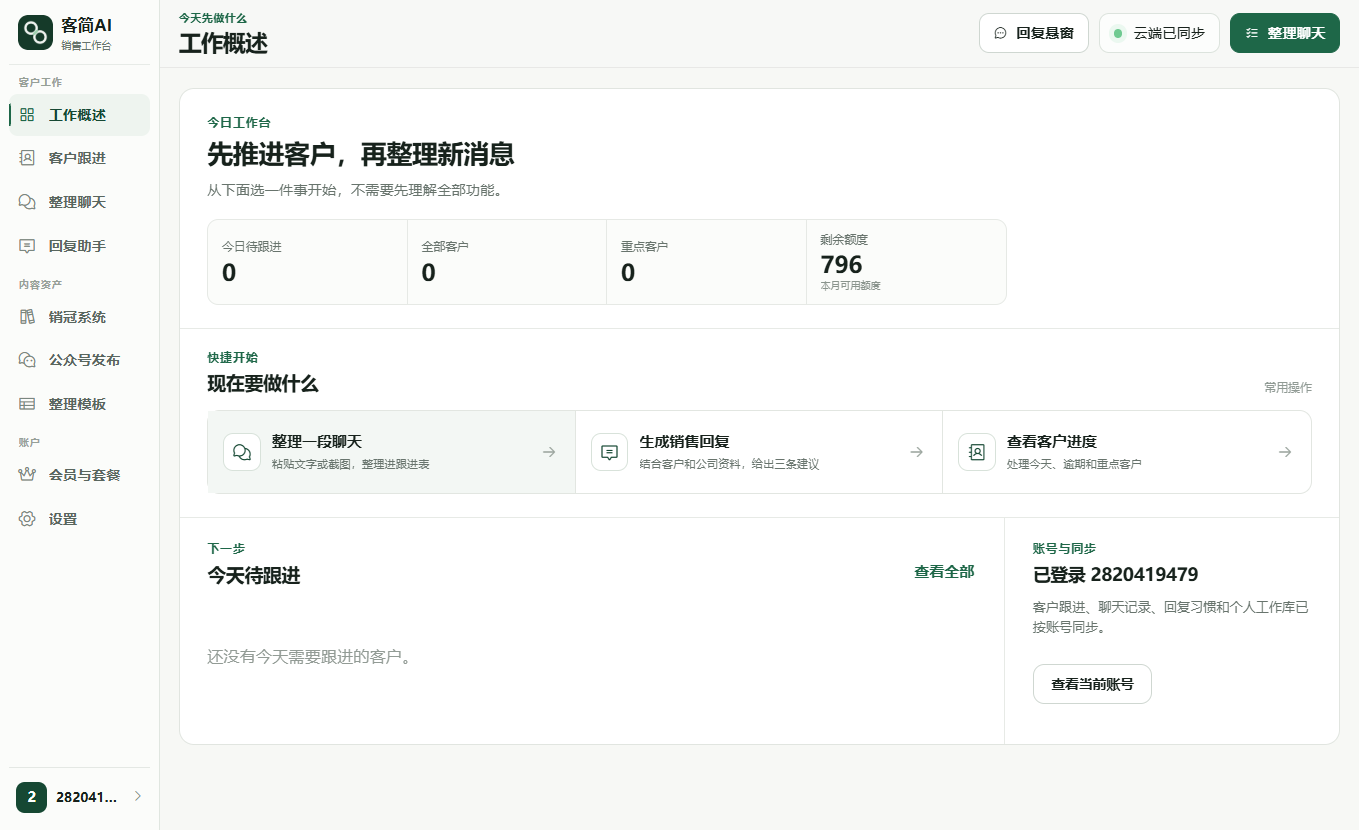Click the 整理聊天 chat bubbles sidebar icon
1359x830 pixels.
click(x=27, y=202)
